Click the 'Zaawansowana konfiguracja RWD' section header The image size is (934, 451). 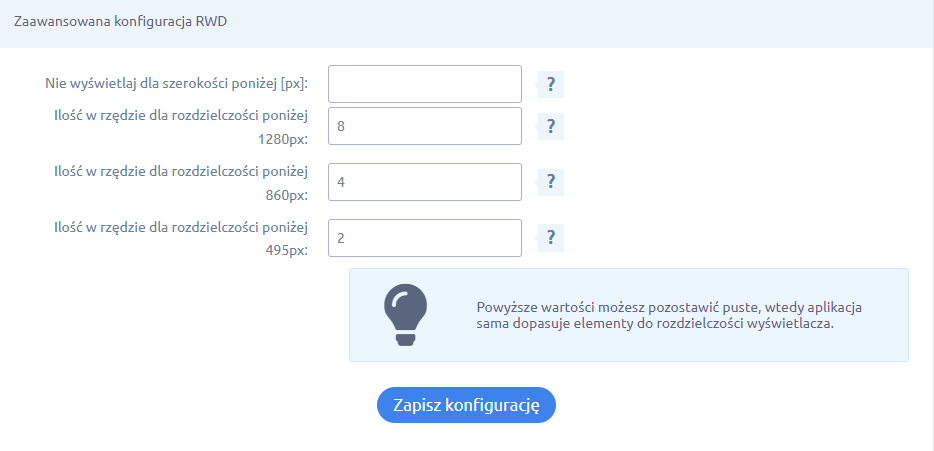click(121, 21)
